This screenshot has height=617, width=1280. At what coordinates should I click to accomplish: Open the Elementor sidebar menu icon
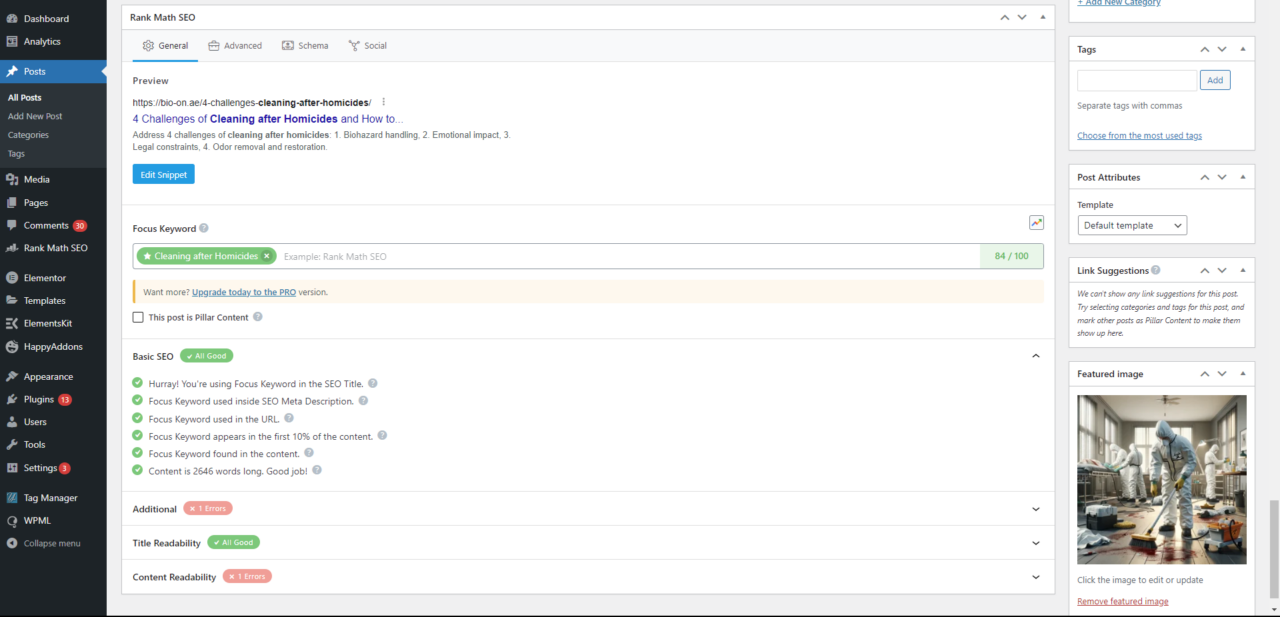coord(12,278)
